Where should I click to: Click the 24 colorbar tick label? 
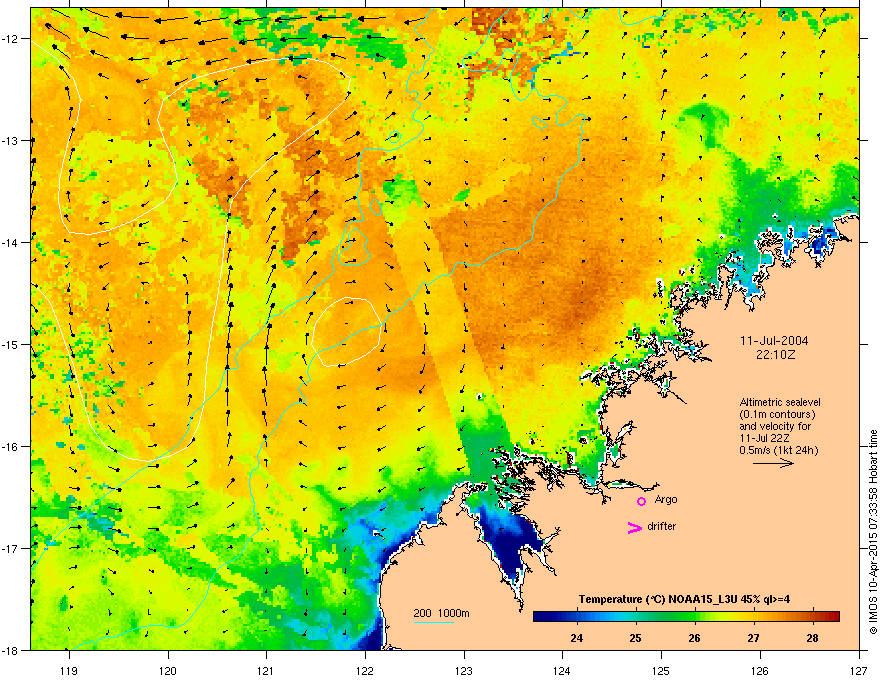(x=576, y=638)
